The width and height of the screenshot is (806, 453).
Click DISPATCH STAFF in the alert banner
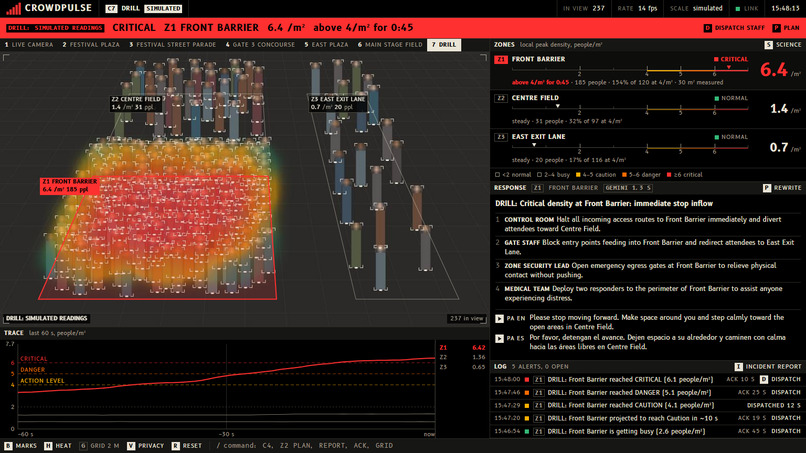coord(734,28)
